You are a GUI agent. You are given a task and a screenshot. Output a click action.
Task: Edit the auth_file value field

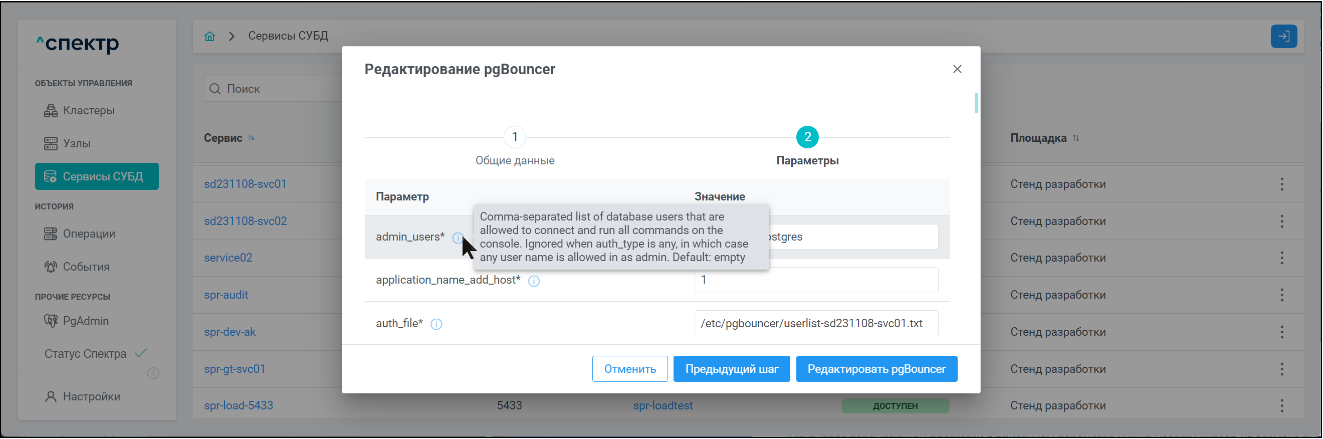[816, 323]
